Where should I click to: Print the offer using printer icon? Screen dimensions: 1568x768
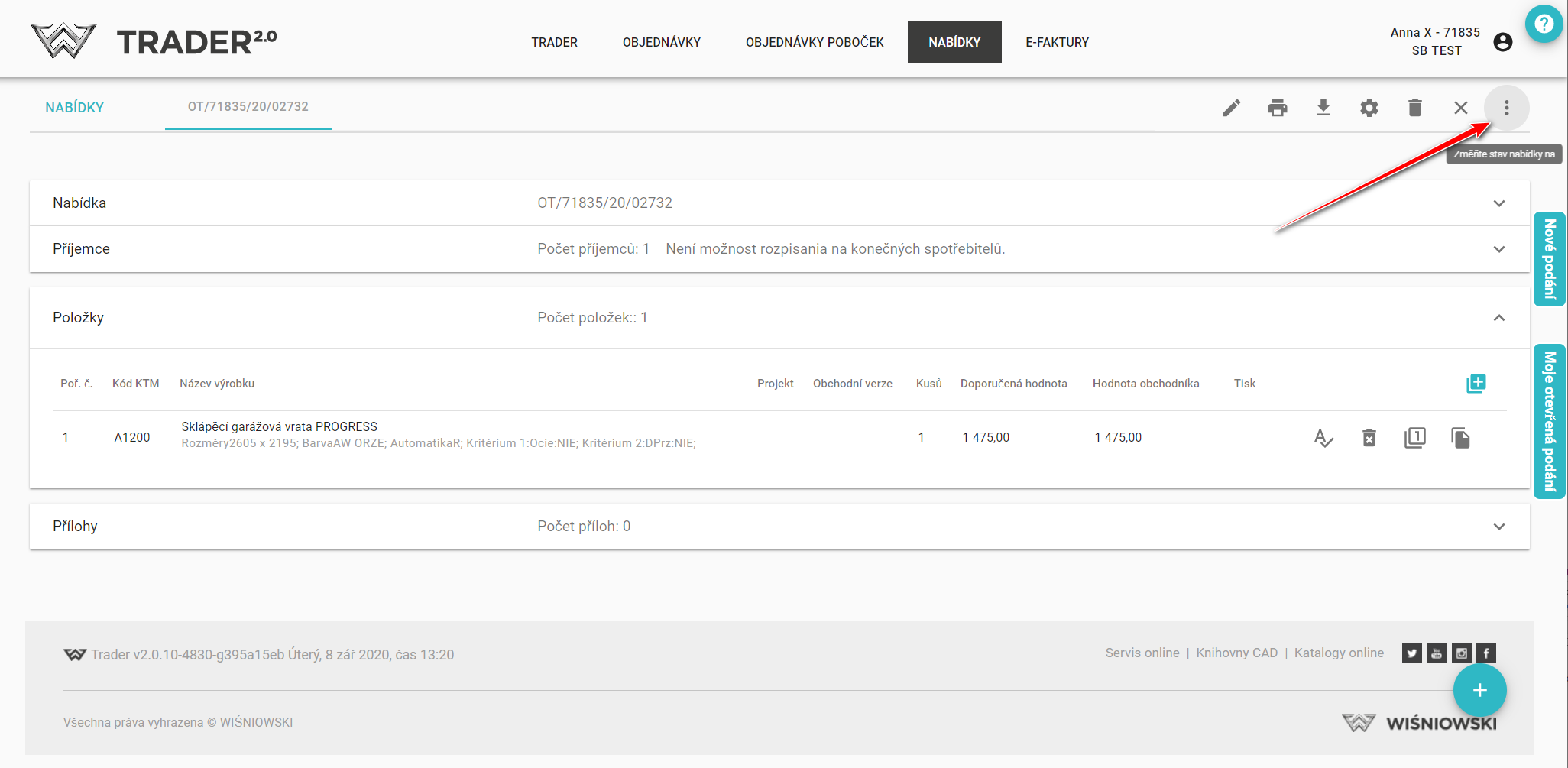pyautogui.click(x=1277, y=108)
